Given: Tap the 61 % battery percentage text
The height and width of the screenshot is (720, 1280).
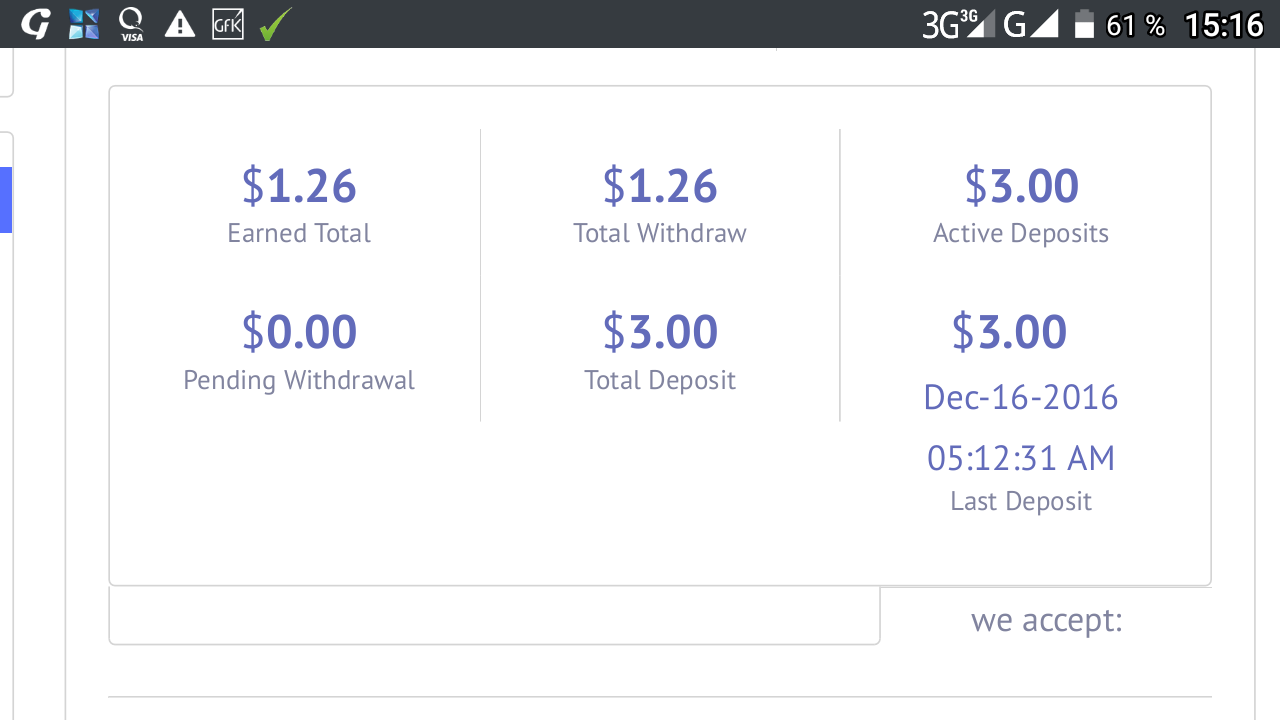Looking at the screenshot, I should (1136, 25).
